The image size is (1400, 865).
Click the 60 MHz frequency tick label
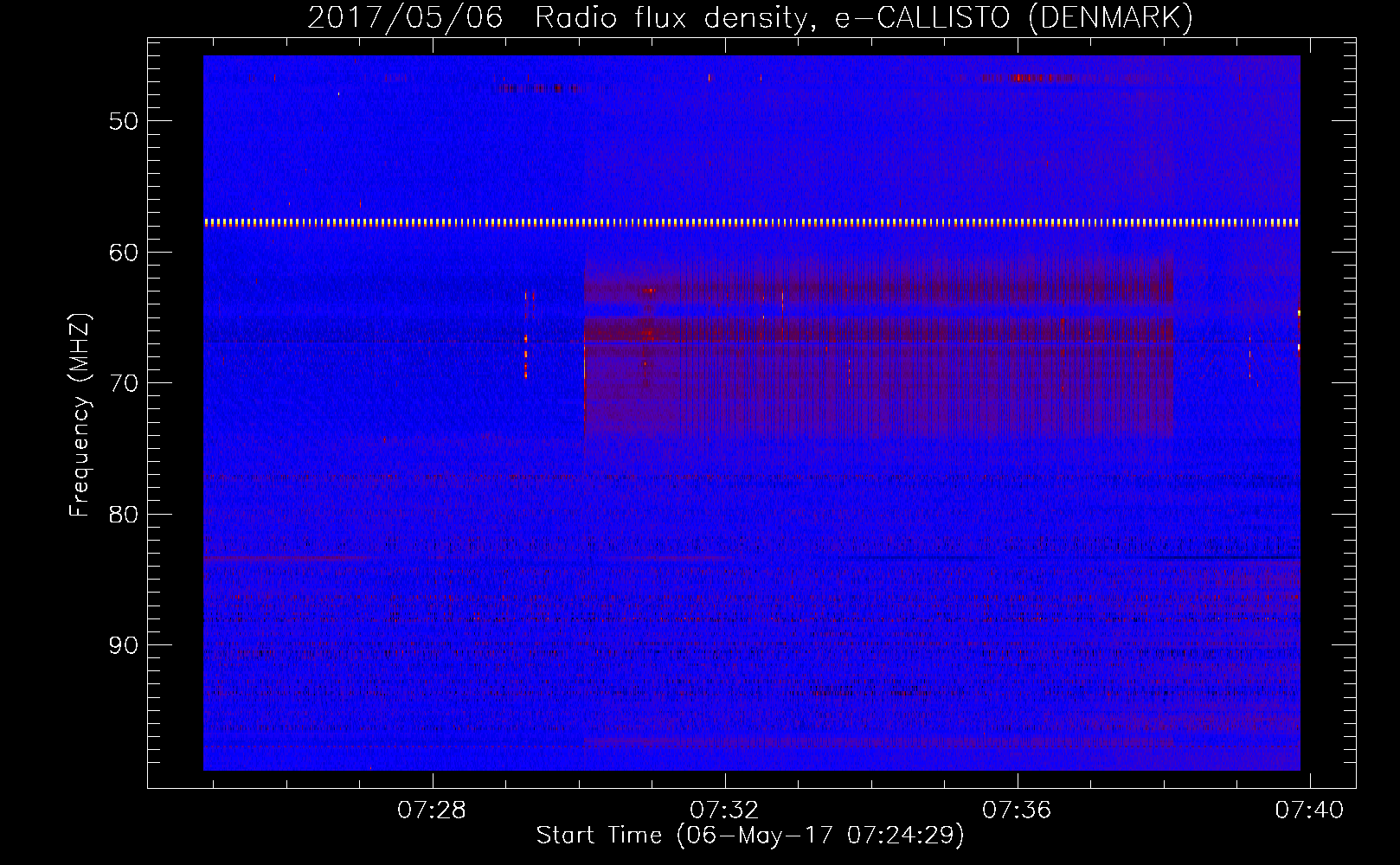124,253
